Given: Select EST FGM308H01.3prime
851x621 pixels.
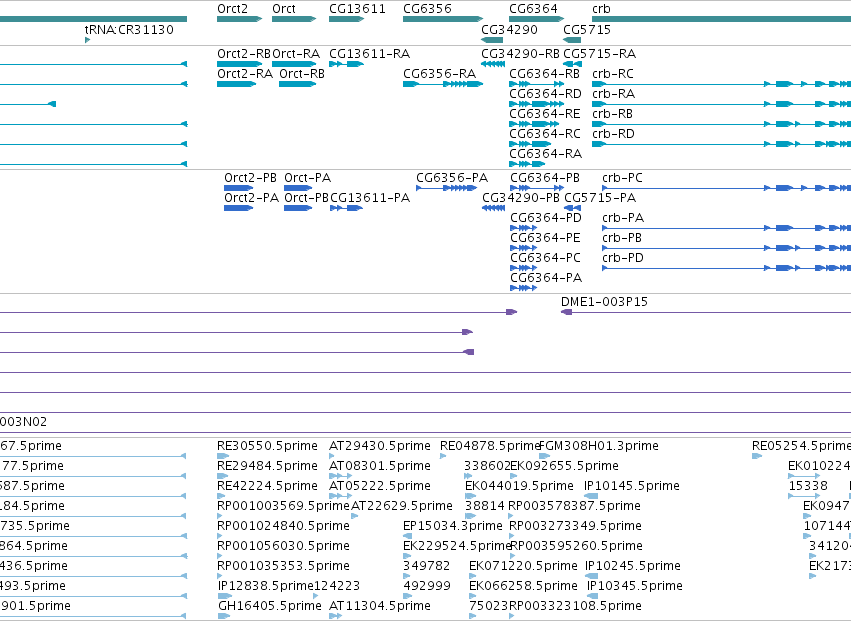Looking at the screenshot, I should pos(599,446).
